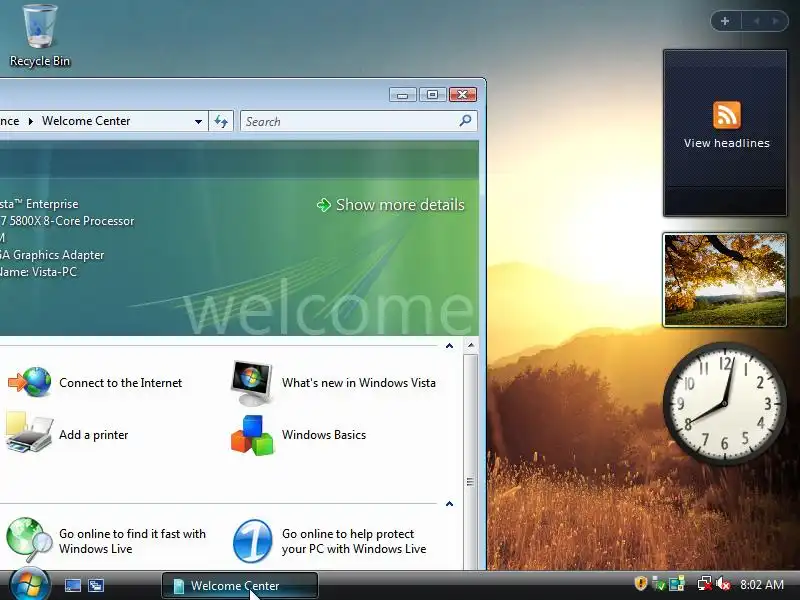The width and height of the screenshot is (800, 600).
Task: Click the previous gadgets page arrow in the sidebar
Action: (x=757, y=21)
